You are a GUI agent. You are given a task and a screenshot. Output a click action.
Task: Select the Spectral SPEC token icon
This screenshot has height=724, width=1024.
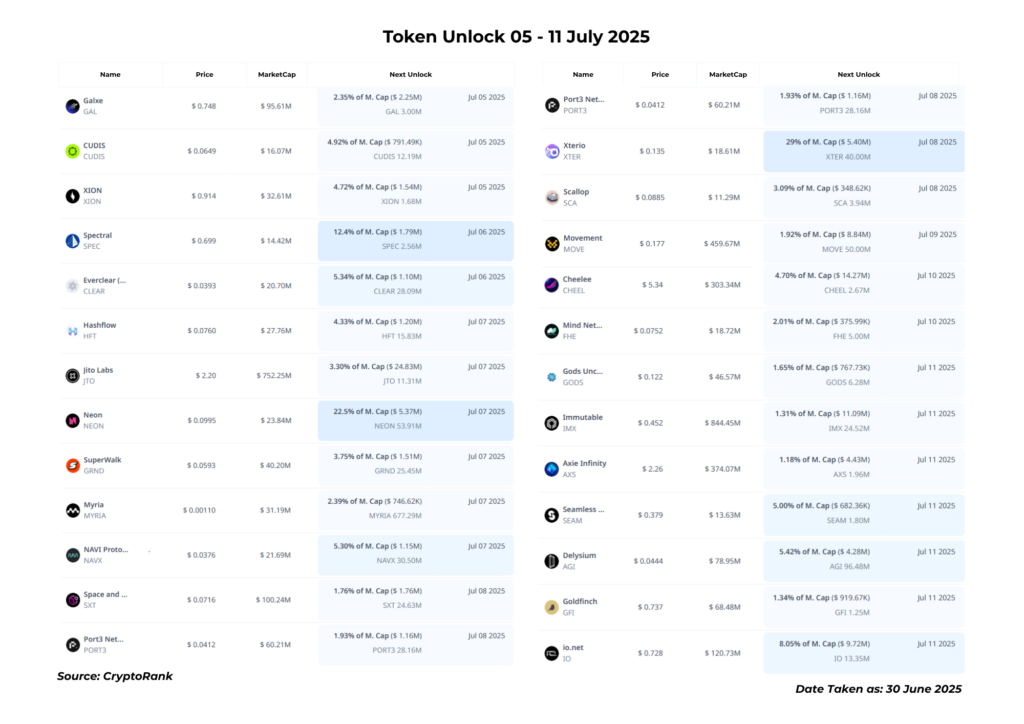[72, 241]
